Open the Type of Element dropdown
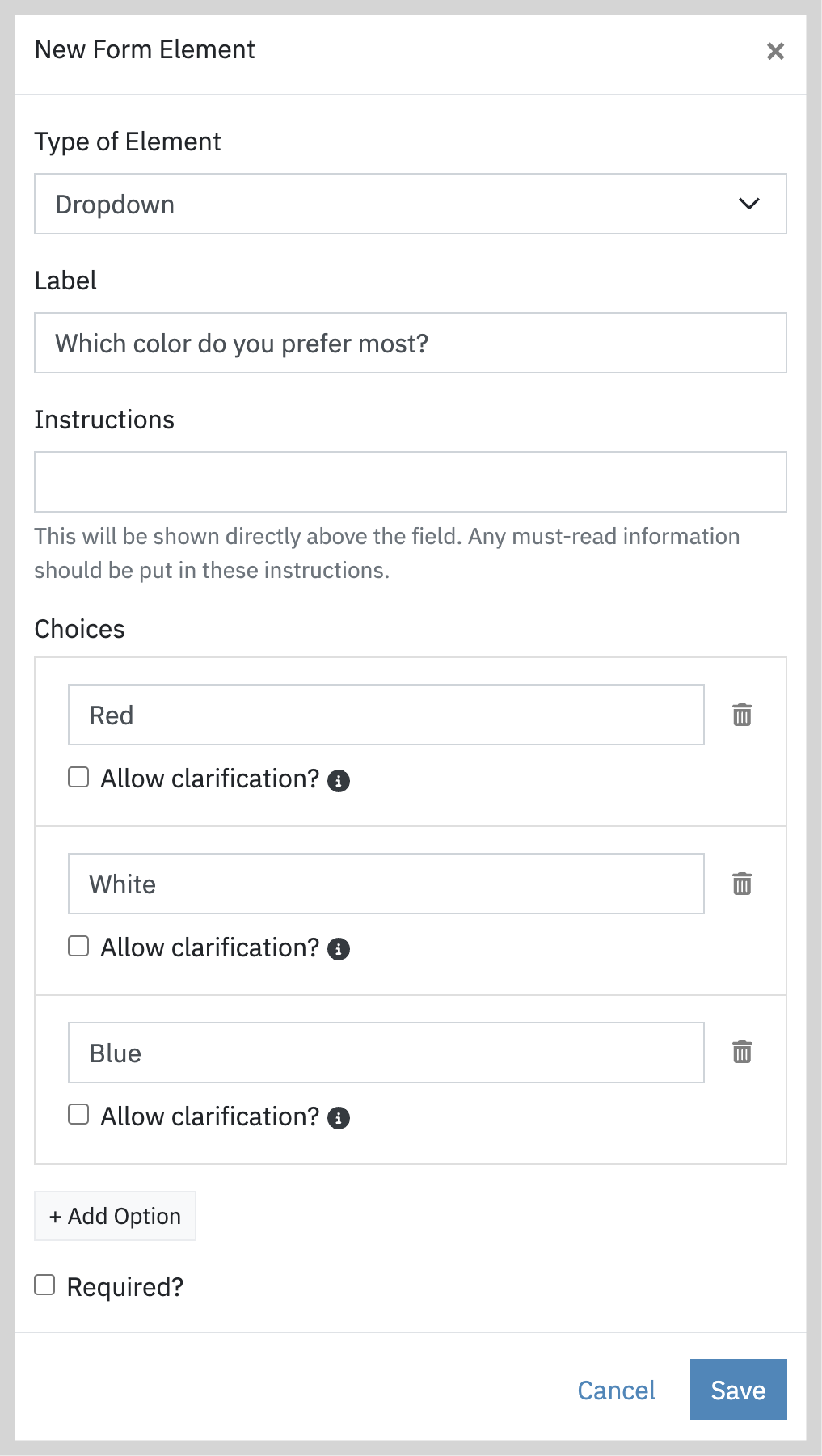 (411, 204)
